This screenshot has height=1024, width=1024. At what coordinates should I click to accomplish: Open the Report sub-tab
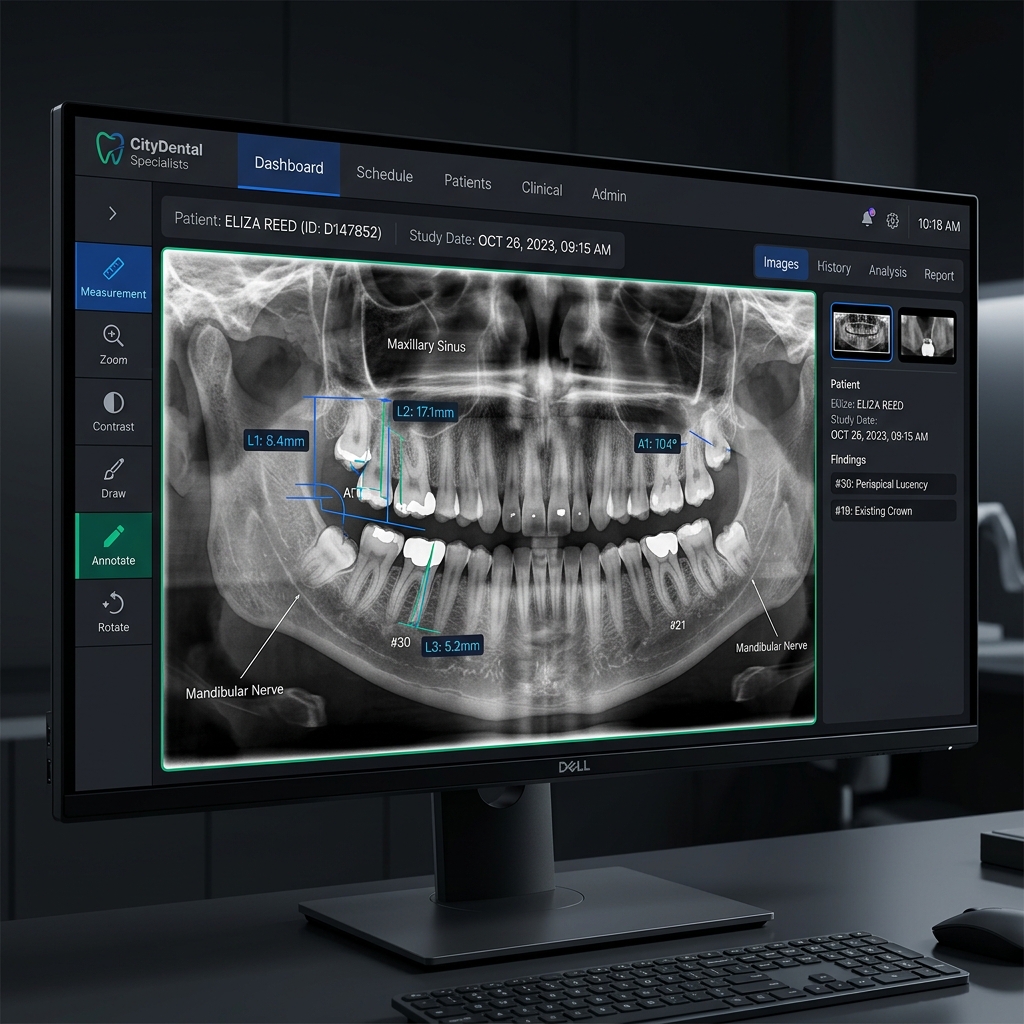point(939,275)
